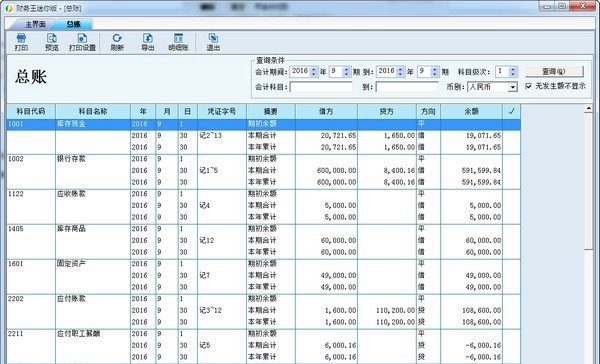Click the 科目名称 column header
Viewport: 600px width, 364px height.
tap(93, 111)
